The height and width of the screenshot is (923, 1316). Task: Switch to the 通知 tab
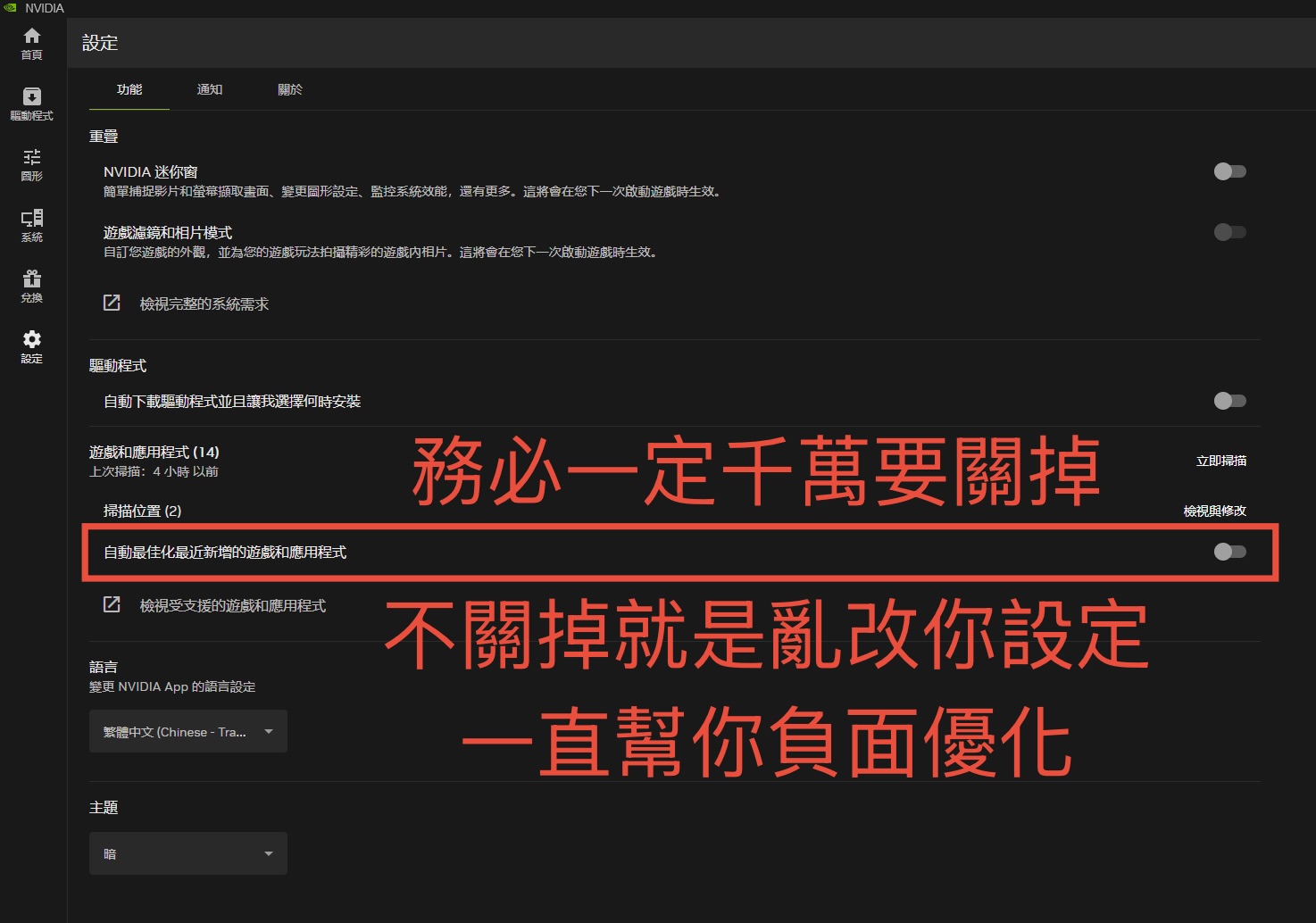(x=210, y=89)
